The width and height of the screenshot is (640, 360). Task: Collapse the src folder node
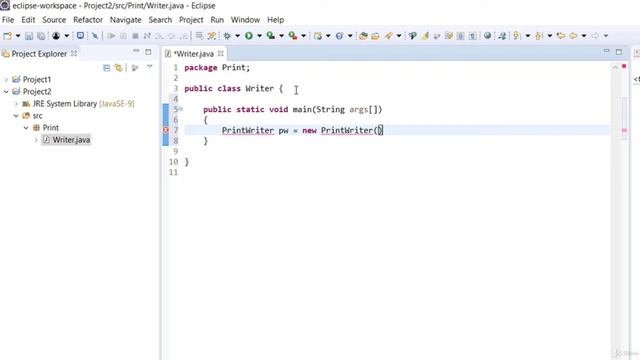click(16, 116)
